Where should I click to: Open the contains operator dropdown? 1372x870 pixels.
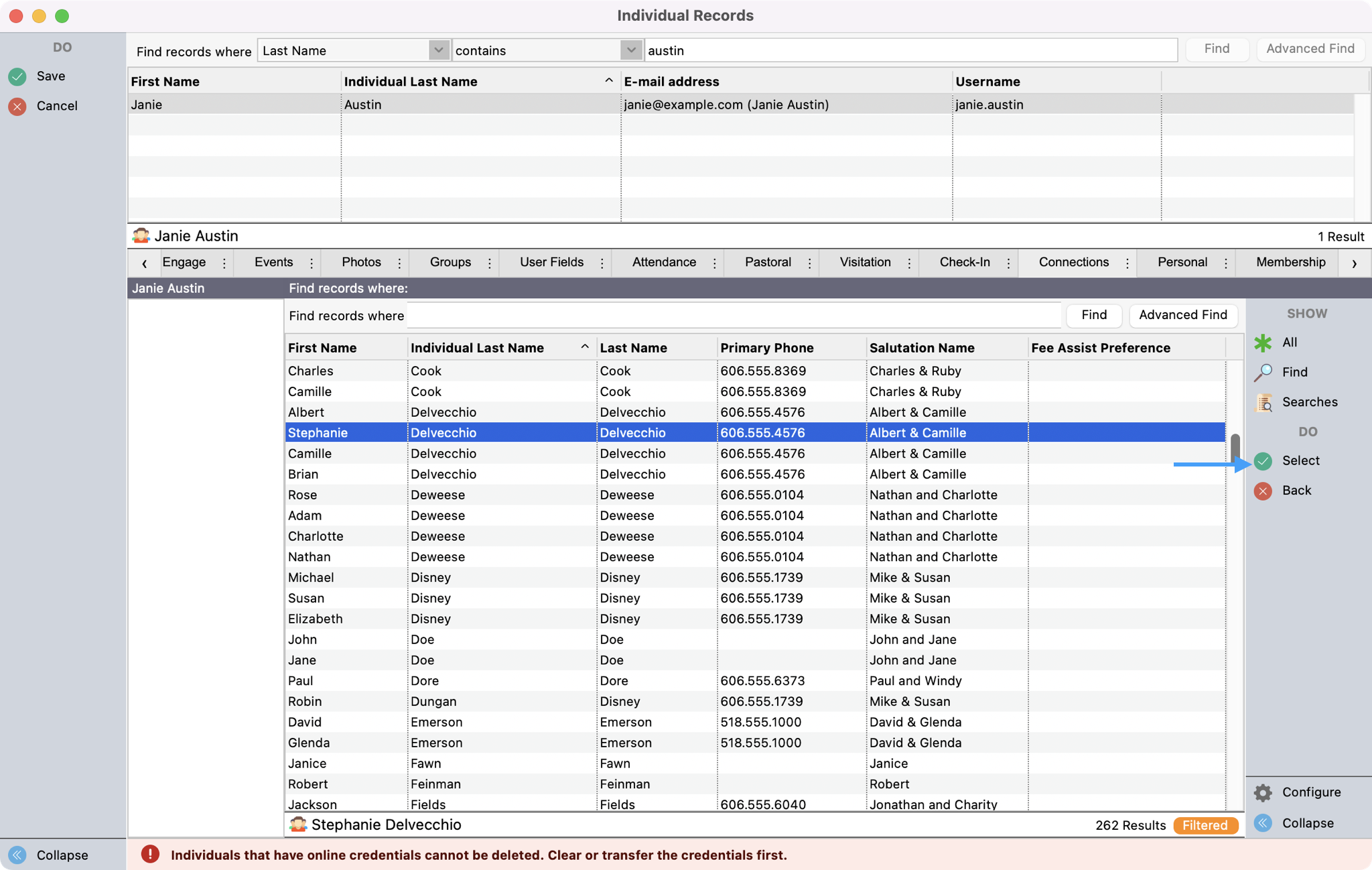(629, 50)
